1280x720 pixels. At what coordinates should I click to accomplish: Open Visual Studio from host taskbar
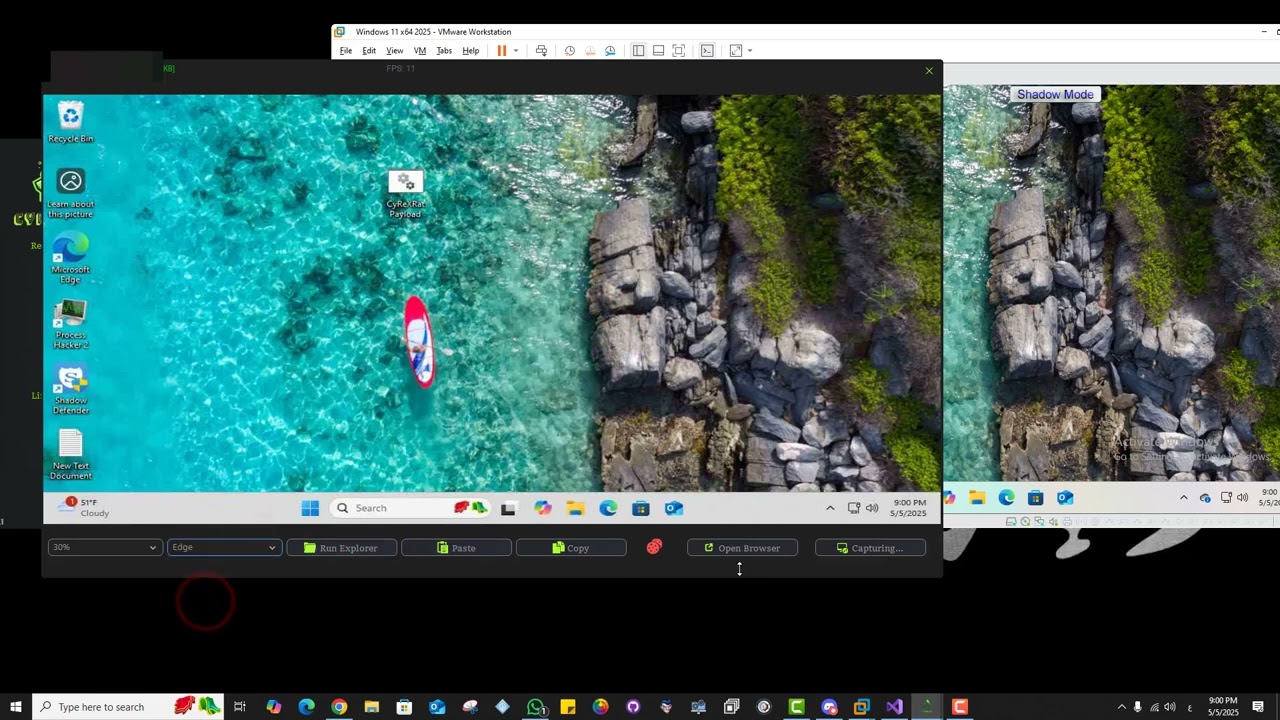[x=894, y=707]
